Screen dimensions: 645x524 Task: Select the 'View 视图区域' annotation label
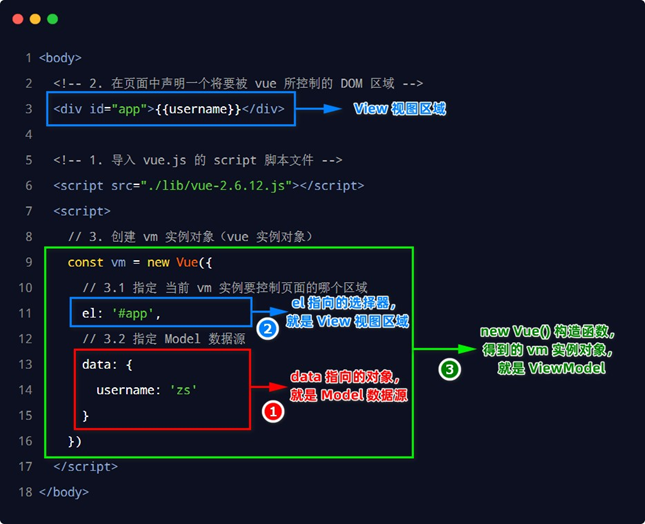(400, 110)
